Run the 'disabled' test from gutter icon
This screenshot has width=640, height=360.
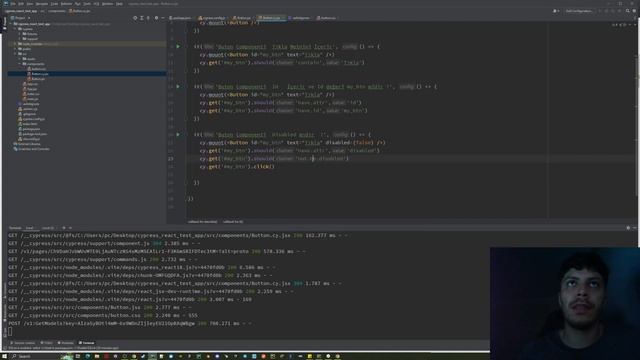pos(178,134)
